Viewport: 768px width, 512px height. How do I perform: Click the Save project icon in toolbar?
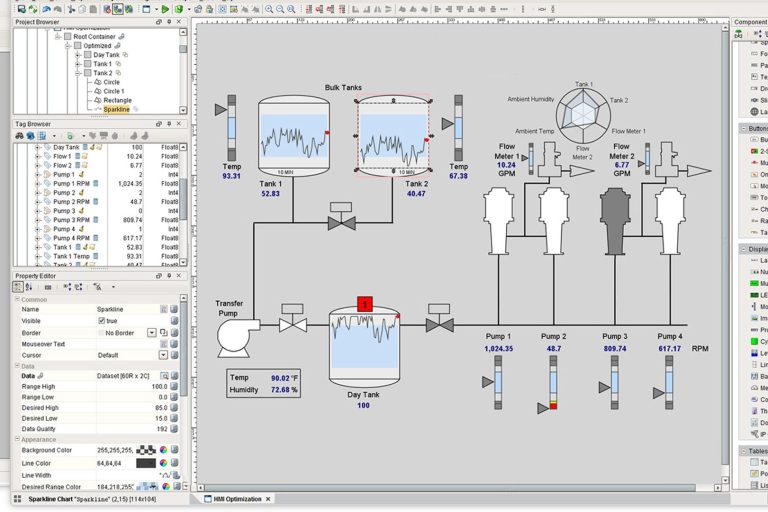[22, 8]
